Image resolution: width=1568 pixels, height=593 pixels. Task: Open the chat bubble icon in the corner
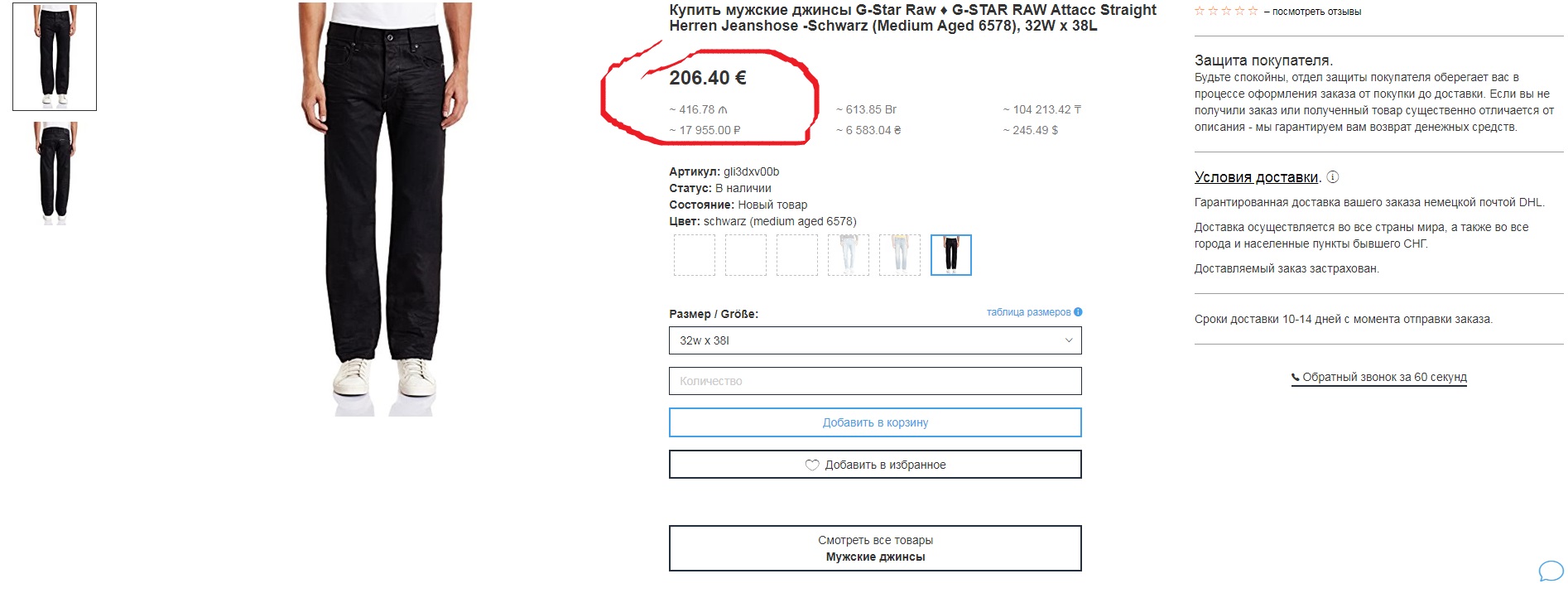pos(1551,571)
